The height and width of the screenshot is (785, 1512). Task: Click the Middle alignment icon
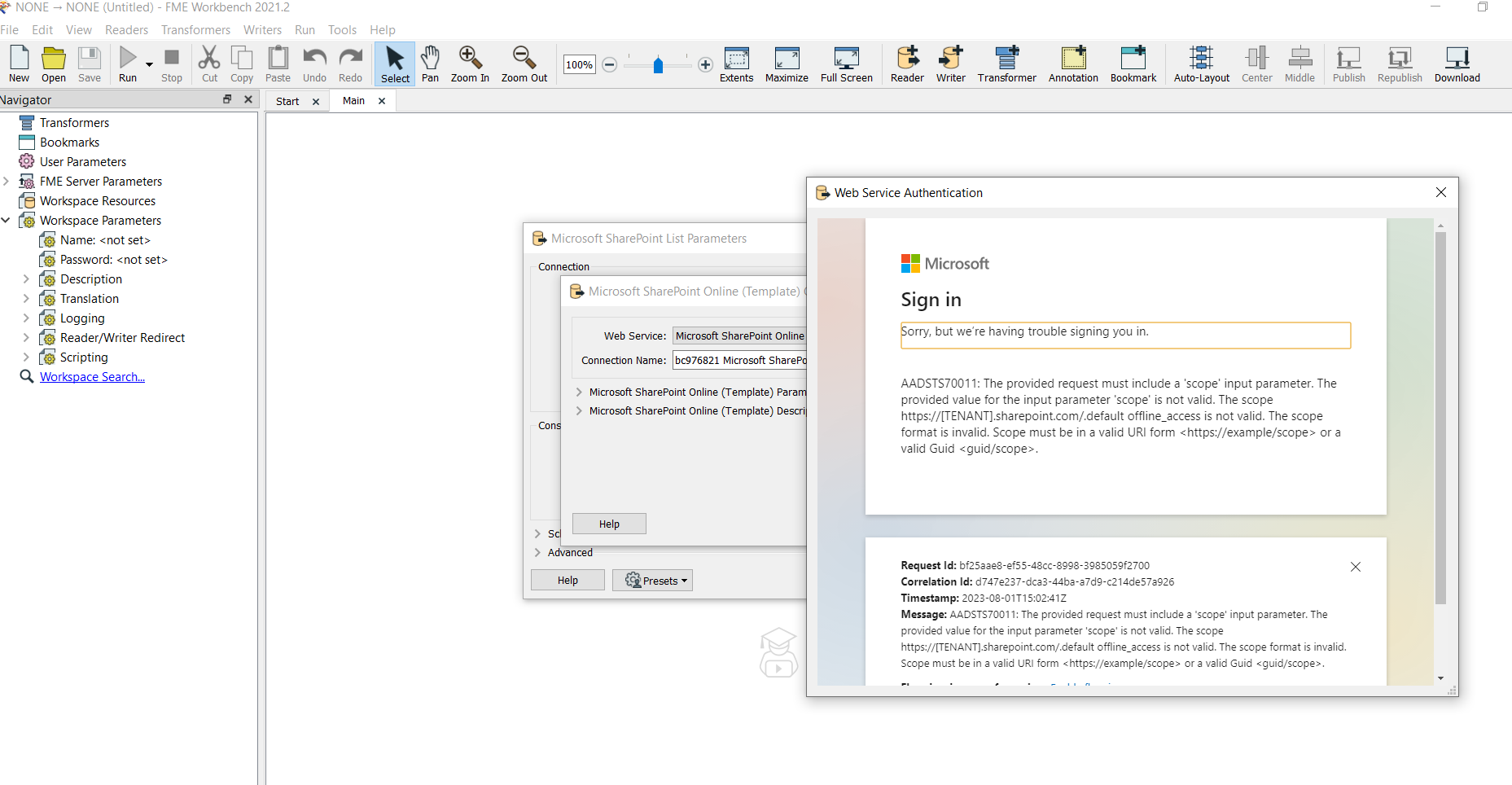[1300, 64]
